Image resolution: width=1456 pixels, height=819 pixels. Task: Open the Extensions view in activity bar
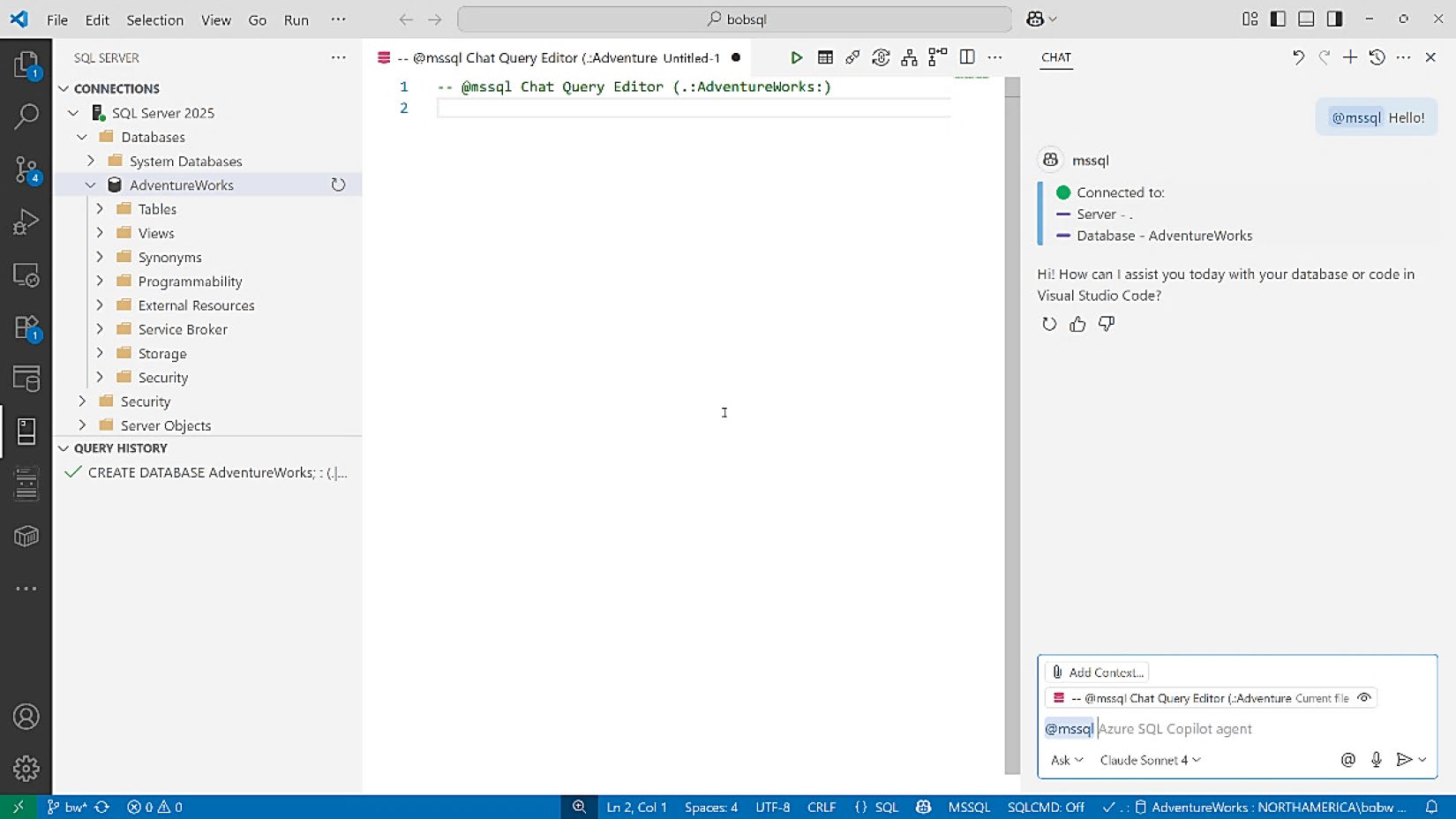click(x=26, y=328)
